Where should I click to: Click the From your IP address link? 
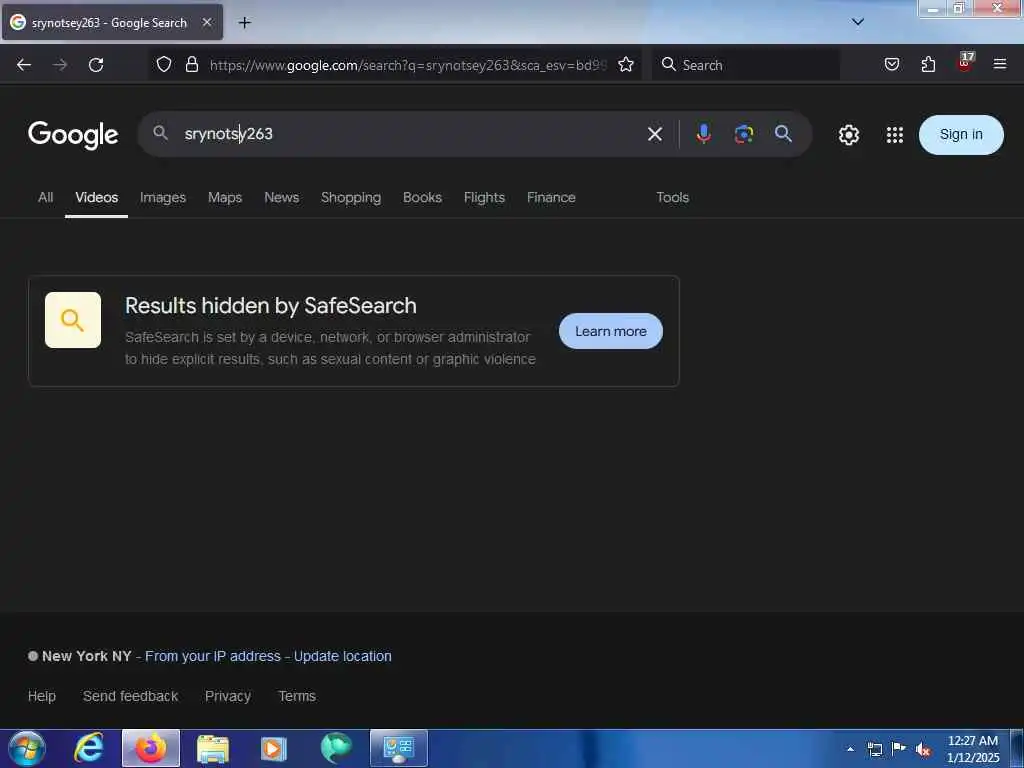pyautogui.click(x=213, y=656)
